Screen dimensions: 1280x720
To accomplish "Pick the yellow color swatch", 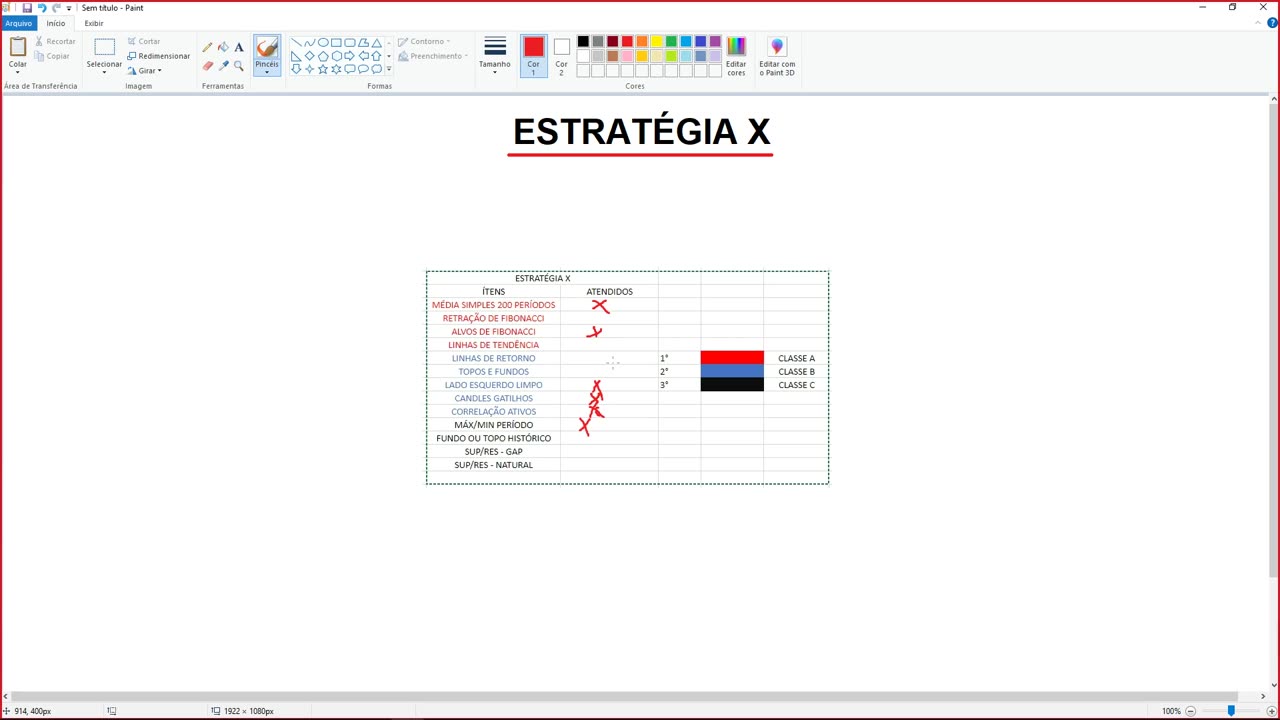I will (x=657, y=42).
